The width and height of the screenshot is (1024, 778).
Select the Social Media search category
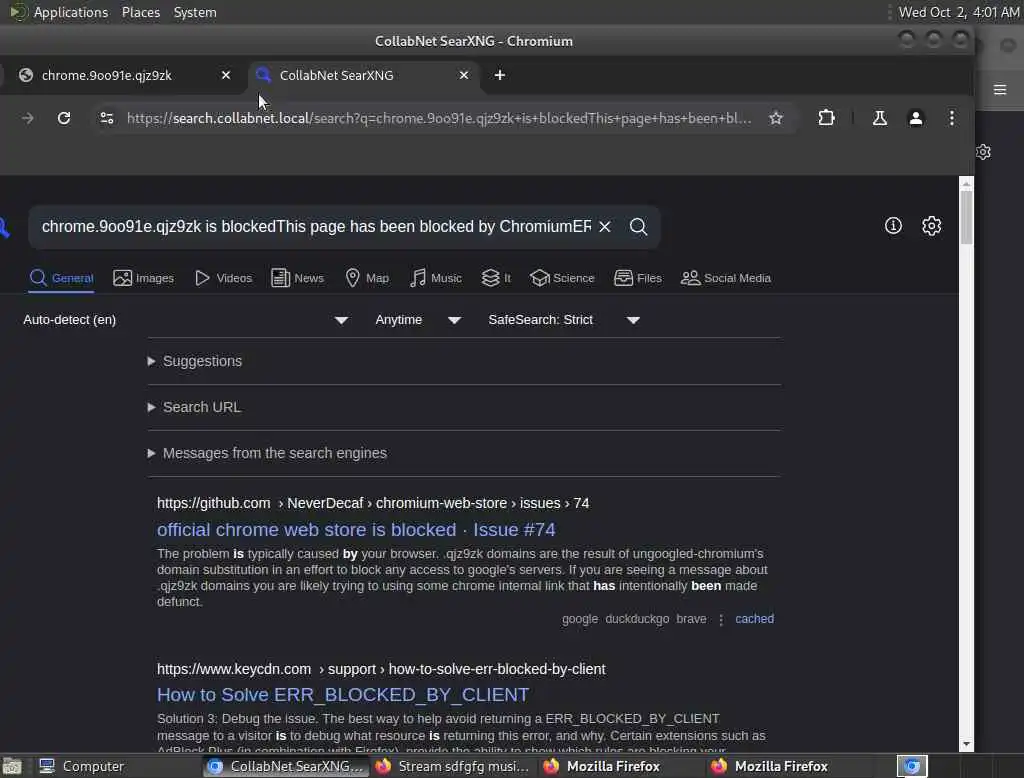click(726, 278)
